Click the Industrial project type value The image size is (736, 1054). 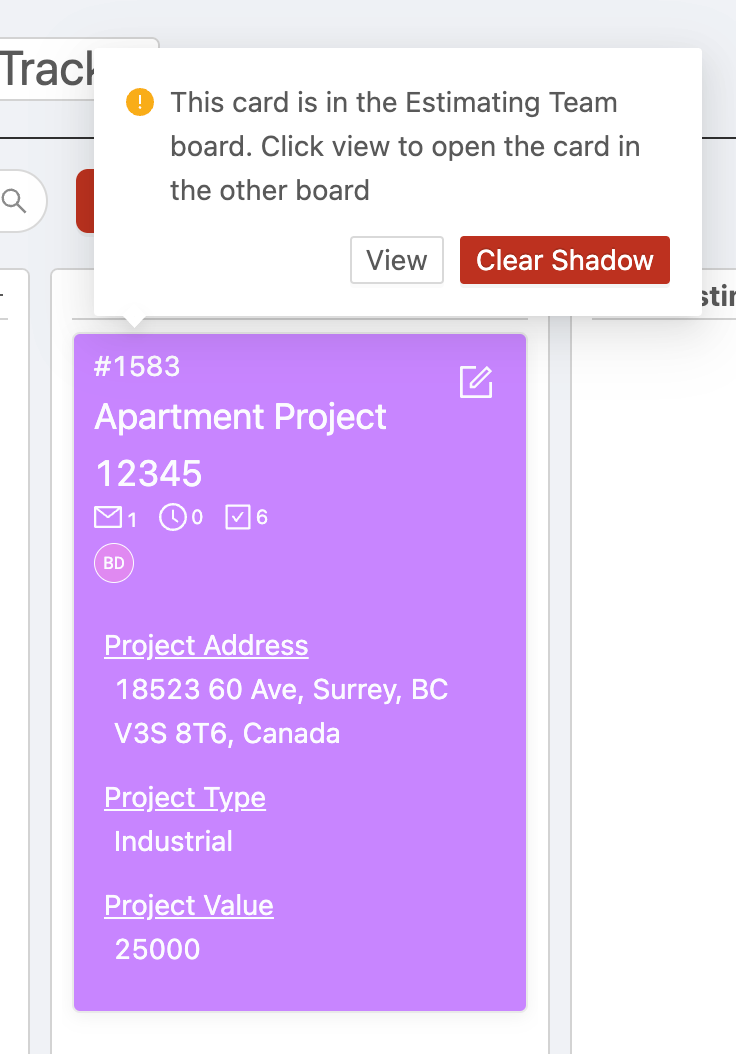click(x=173, y=842)
